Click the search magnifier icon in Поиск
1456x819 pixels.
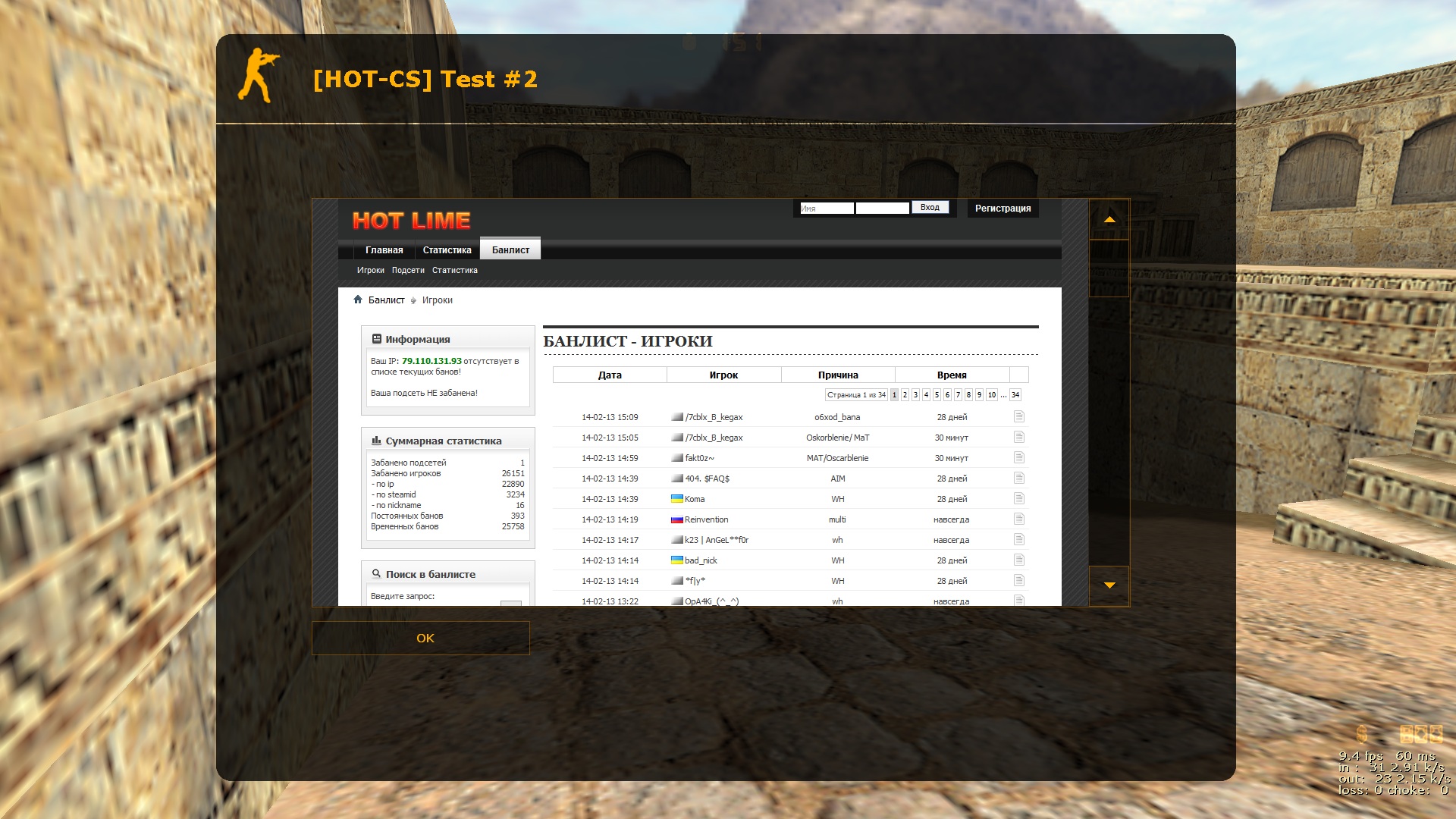pyautogui.click(x=376, y=574)
